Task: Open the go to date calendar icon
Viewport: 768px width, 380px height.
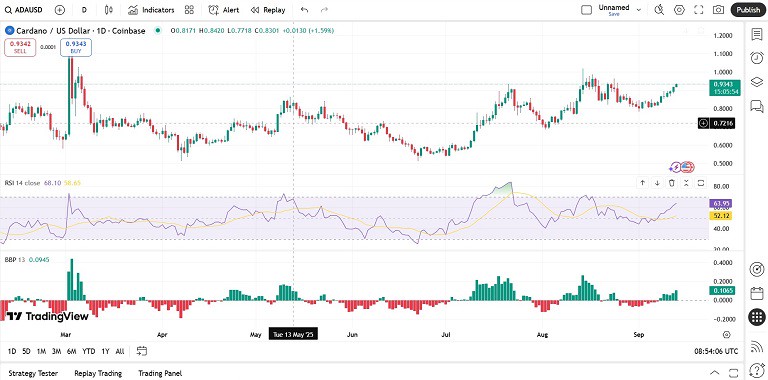Action: click(x=142, y=351)
